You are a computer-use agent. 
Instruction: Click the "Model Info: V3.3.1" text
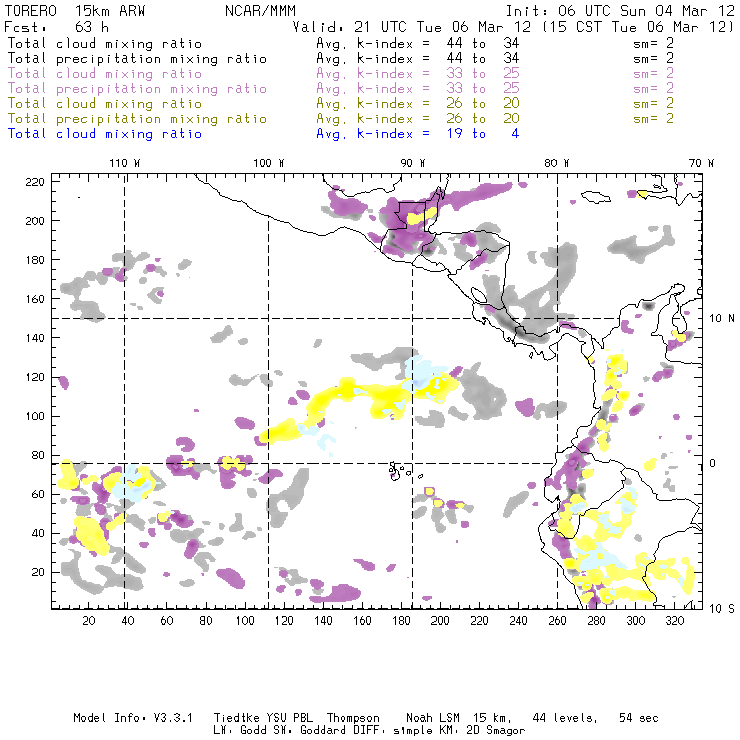coord(133,718)
